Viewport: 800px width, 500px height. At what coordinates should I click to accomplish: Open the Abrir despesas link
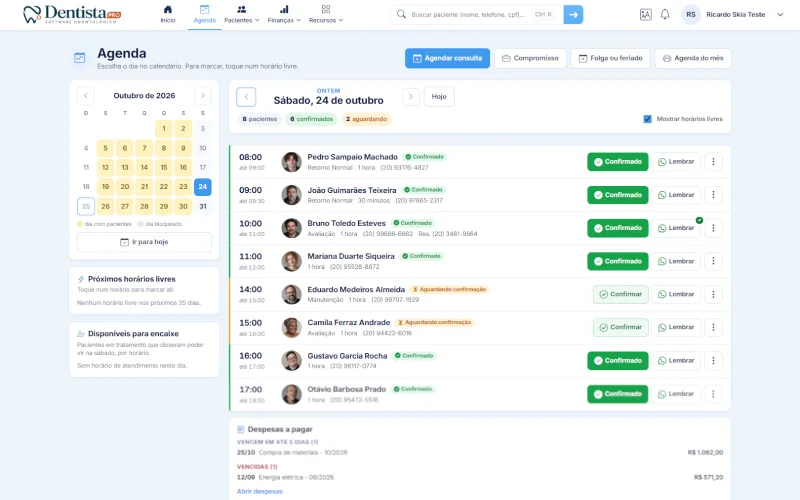coord(260,491)
